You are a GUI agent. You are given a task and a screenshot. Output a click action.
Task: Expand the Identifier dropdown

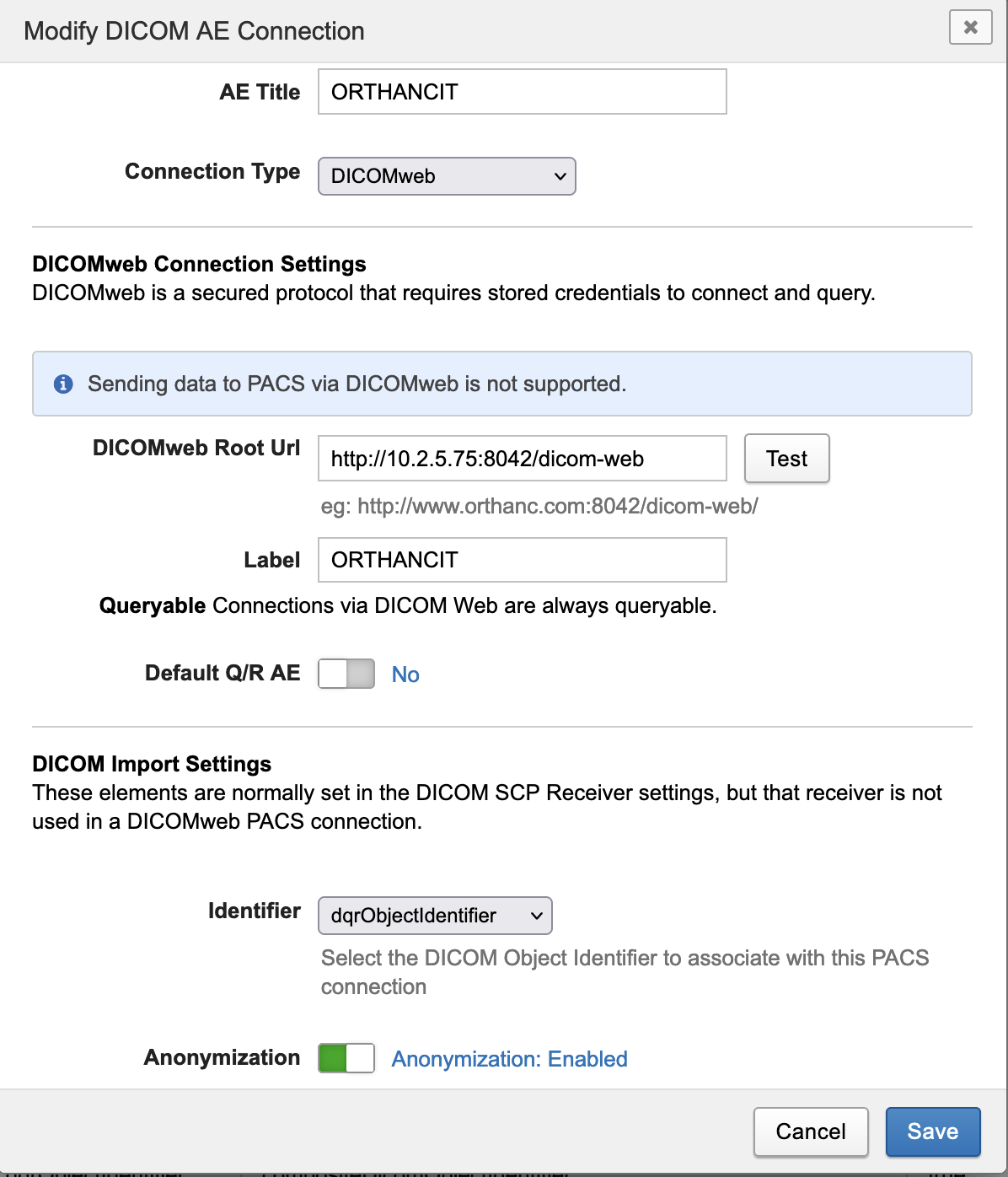[434, 916]
